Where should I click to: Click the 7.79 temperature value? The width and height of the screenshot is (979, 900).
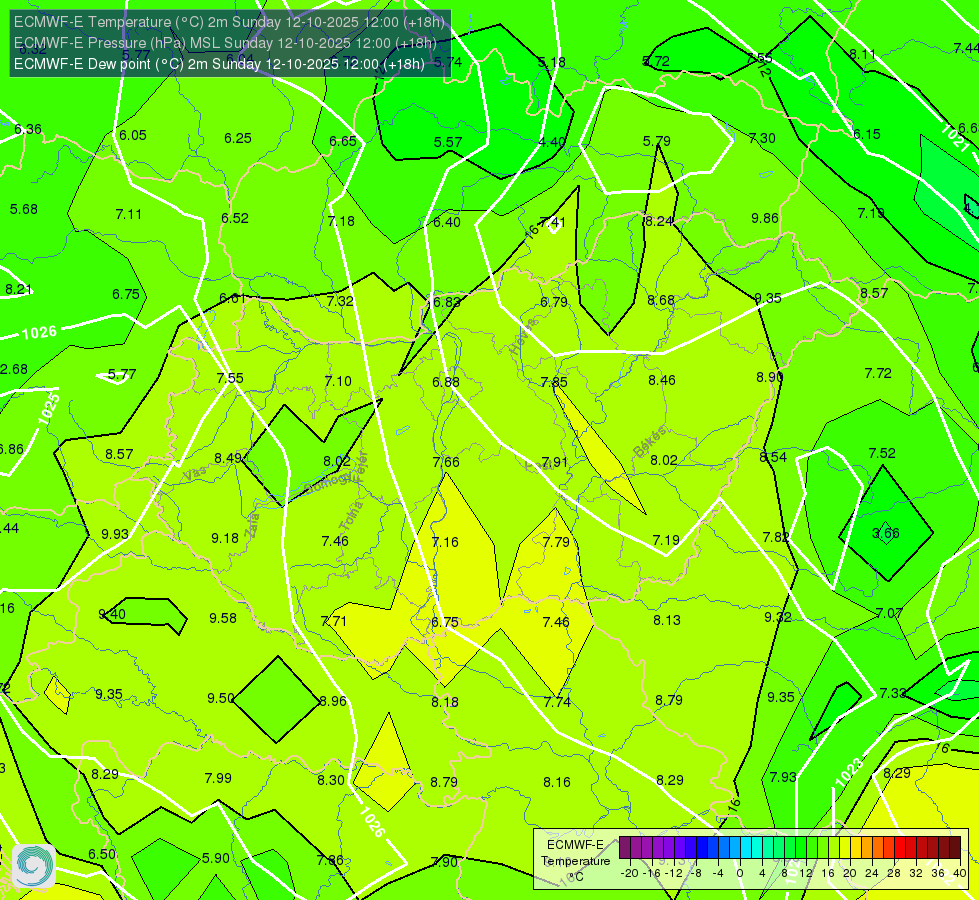tap(556, 541)
